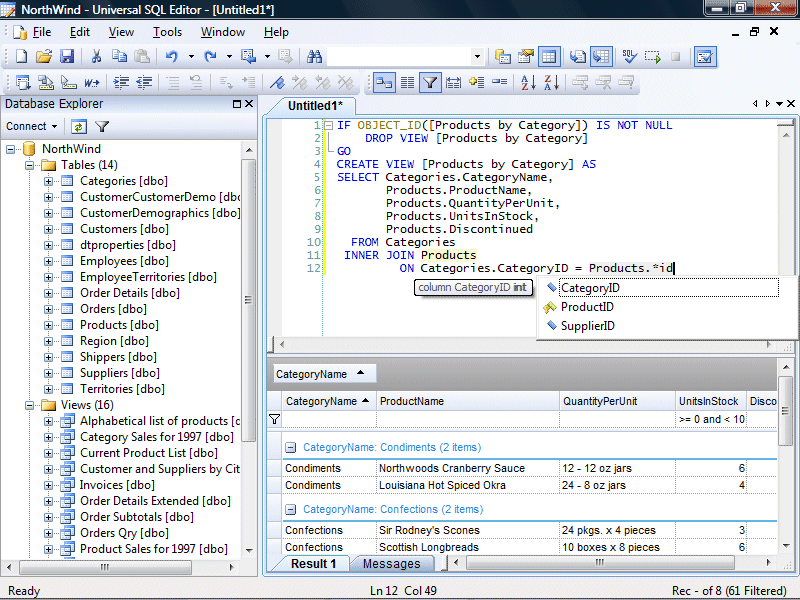Screen dimensions: 800x600
Task: Click the W word-wrap arrow icon
Action: 91,82
